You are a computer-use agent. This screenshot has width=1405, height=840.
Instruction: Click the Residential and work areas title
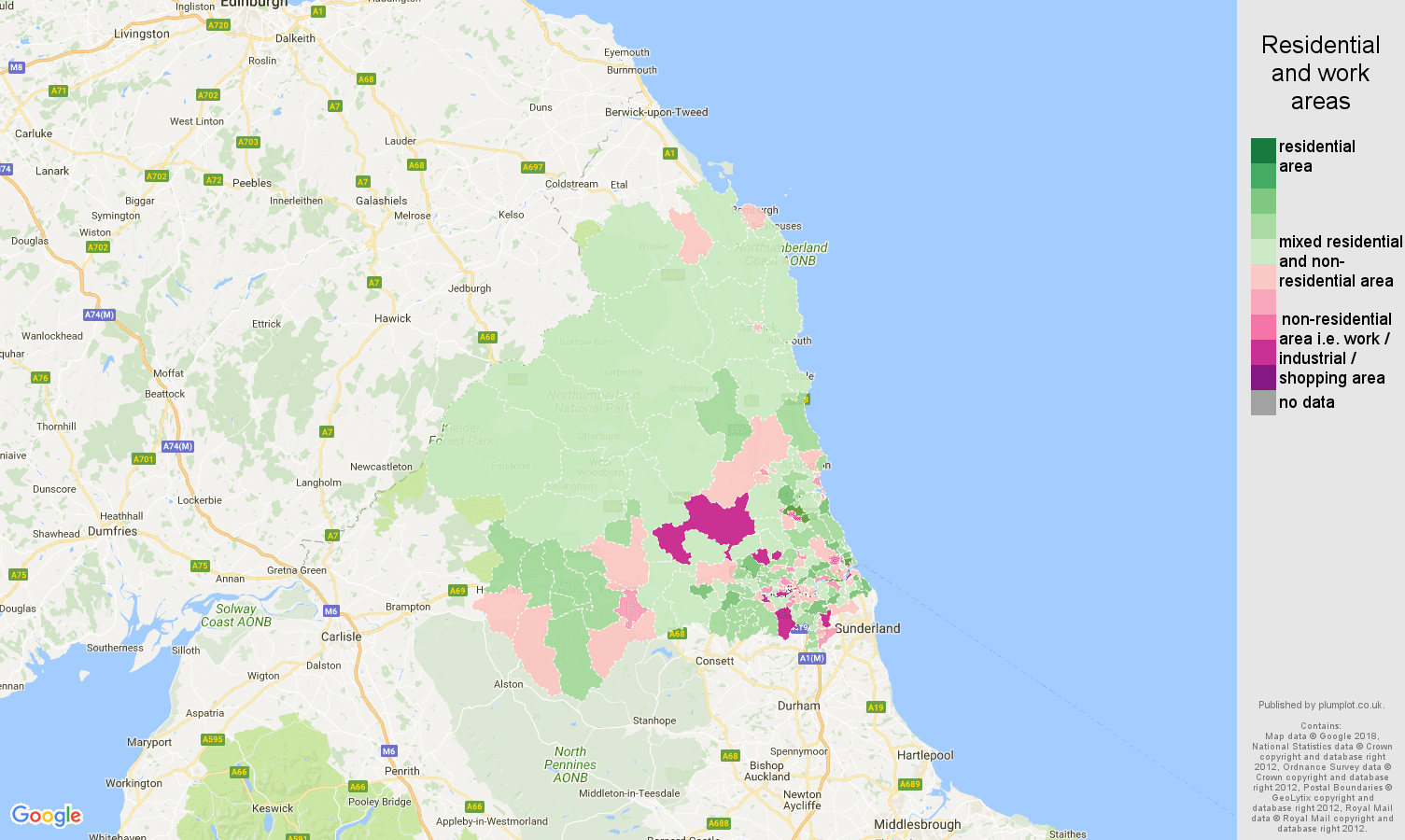click(1320, 73)
